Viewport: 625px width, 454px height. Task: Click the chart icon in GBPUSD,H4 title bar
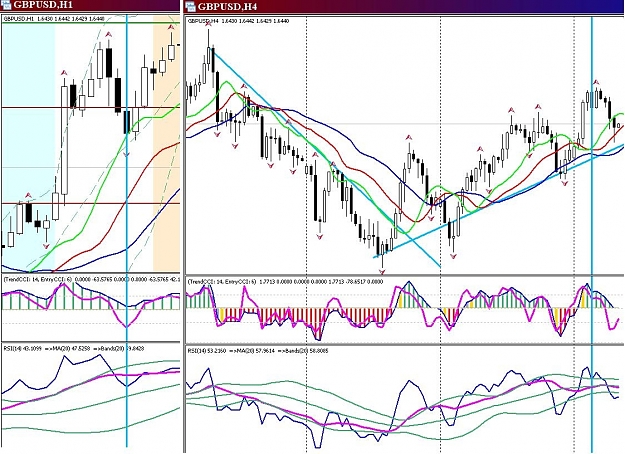191,6
